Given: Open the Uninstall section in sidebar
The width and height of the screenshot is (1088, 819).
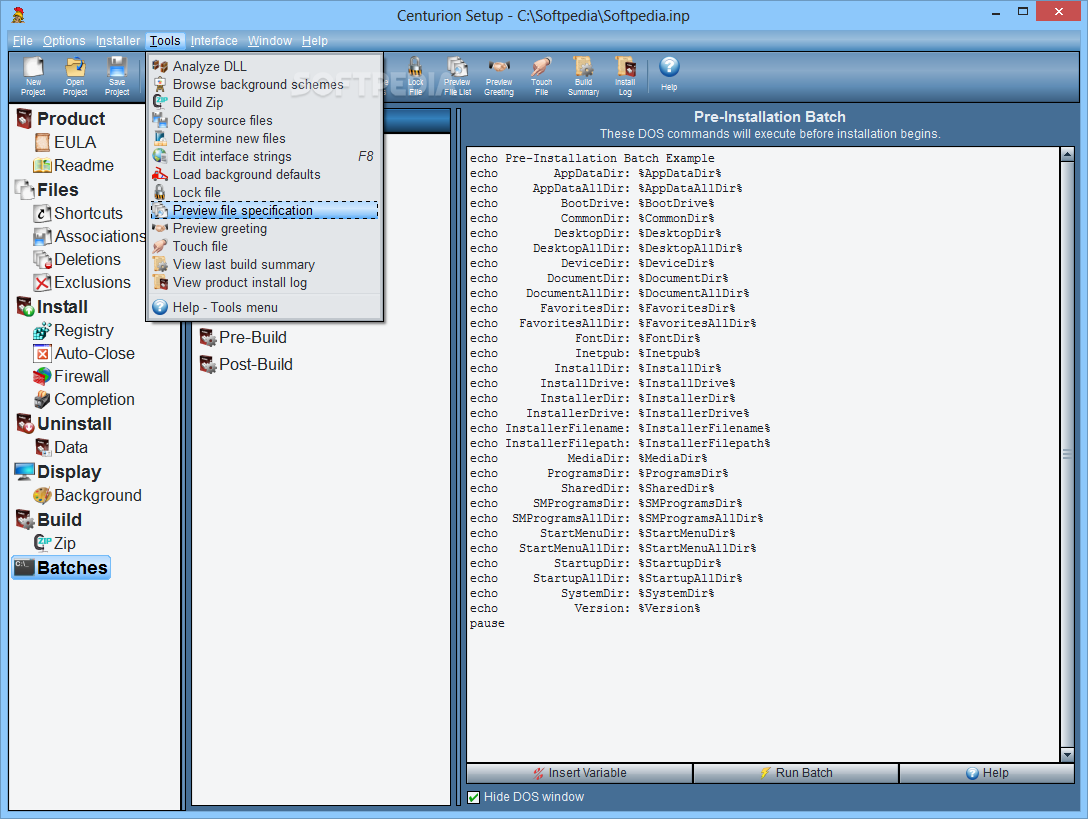Looking at the screenshot, I should tap(64, 423).
